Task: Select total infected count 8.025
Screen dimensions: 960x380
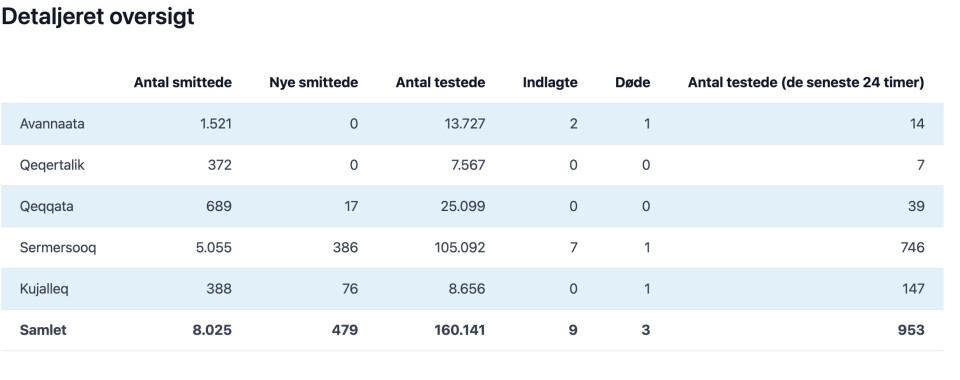Action: pyautogui.click(x=212, y=330)
